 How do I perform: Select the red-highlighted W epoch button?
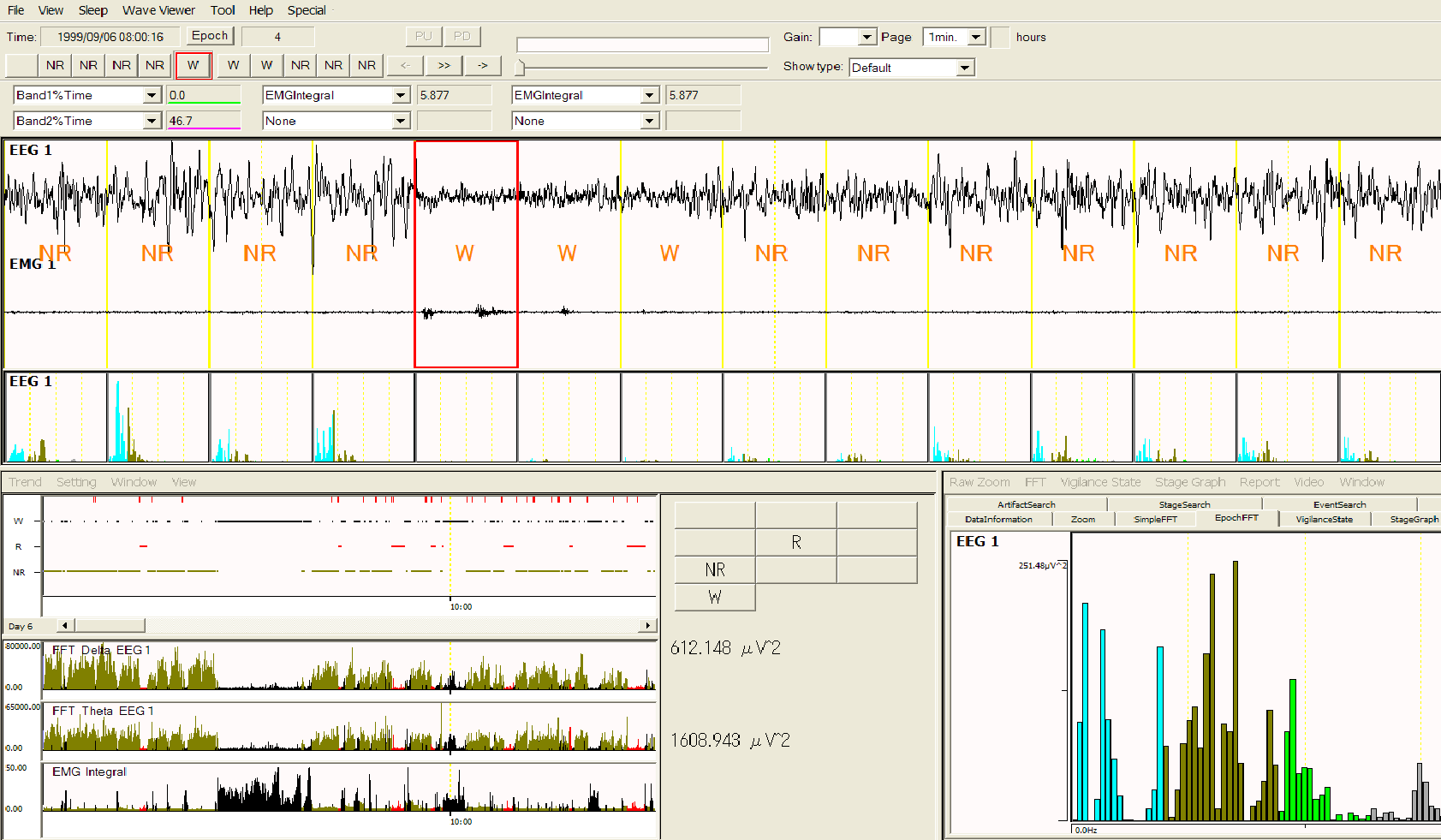194,65
